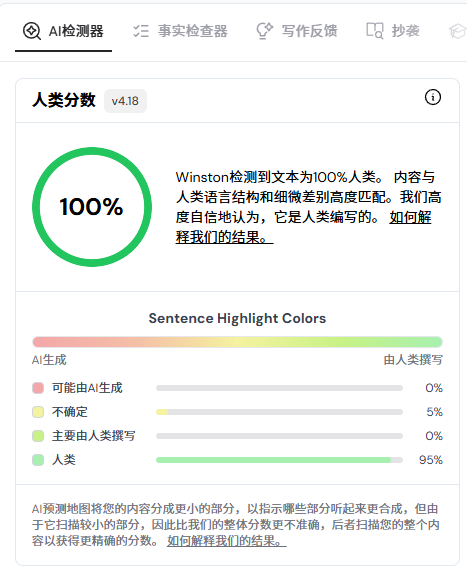Image resolution: width=467 pixels, height=571 pixels.
Task: Click the AI检测器 magnifier icon
Action: click(32, 31)
